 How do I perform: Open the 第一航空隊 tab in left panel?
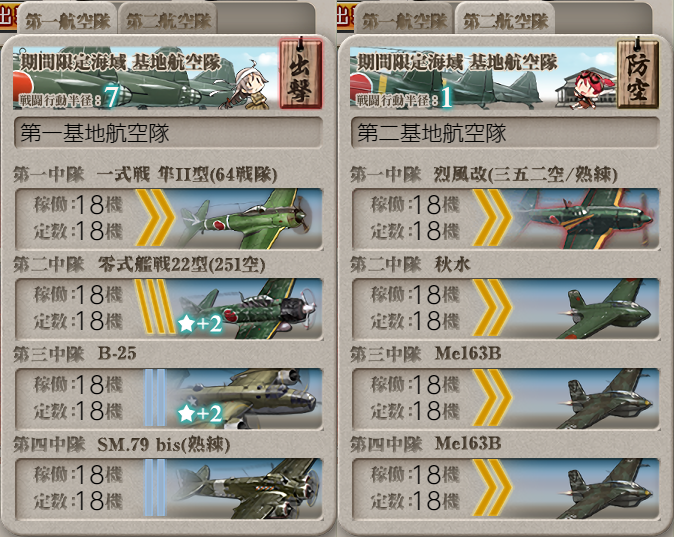pyautogui.click(x=67, y=21)
